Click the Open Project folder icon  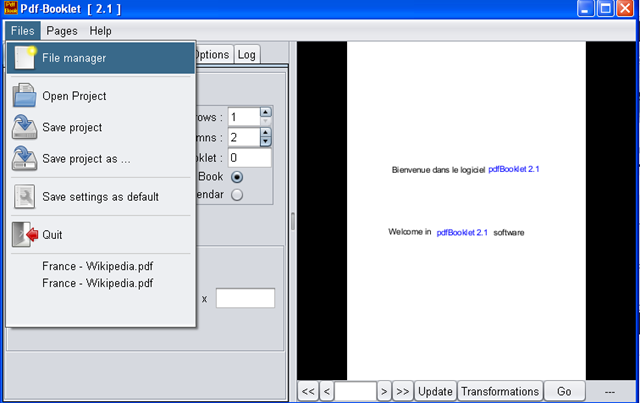(24, 96)
